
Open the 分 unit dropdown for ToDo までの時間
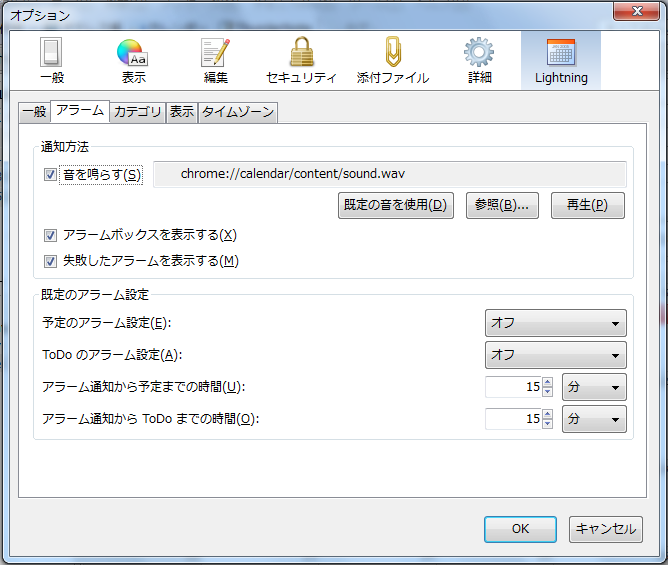point(594,419)
